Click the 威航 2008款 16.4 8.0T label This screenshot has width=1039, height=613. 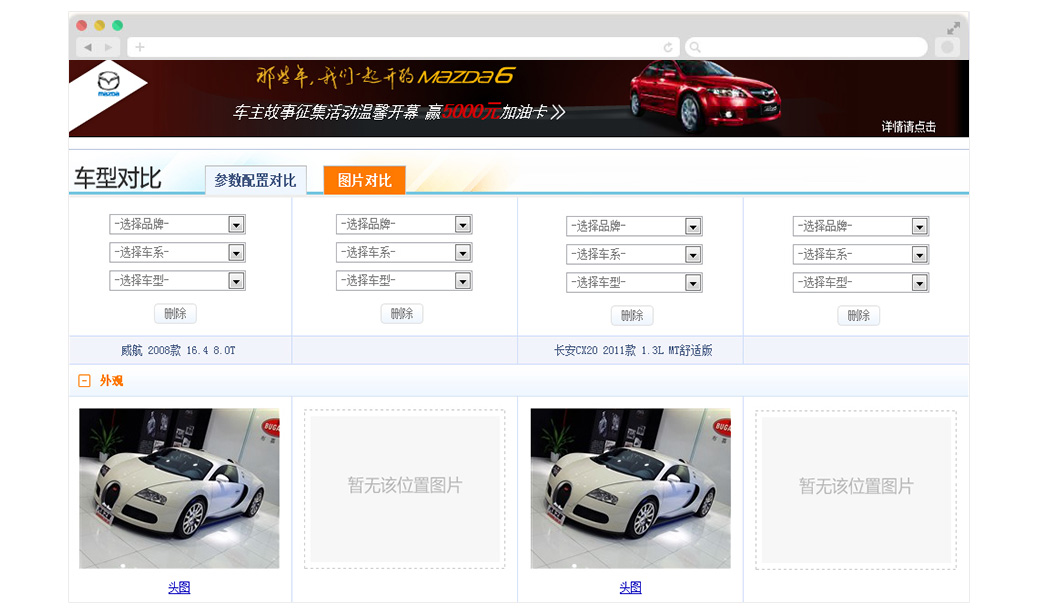coord(178,351)
